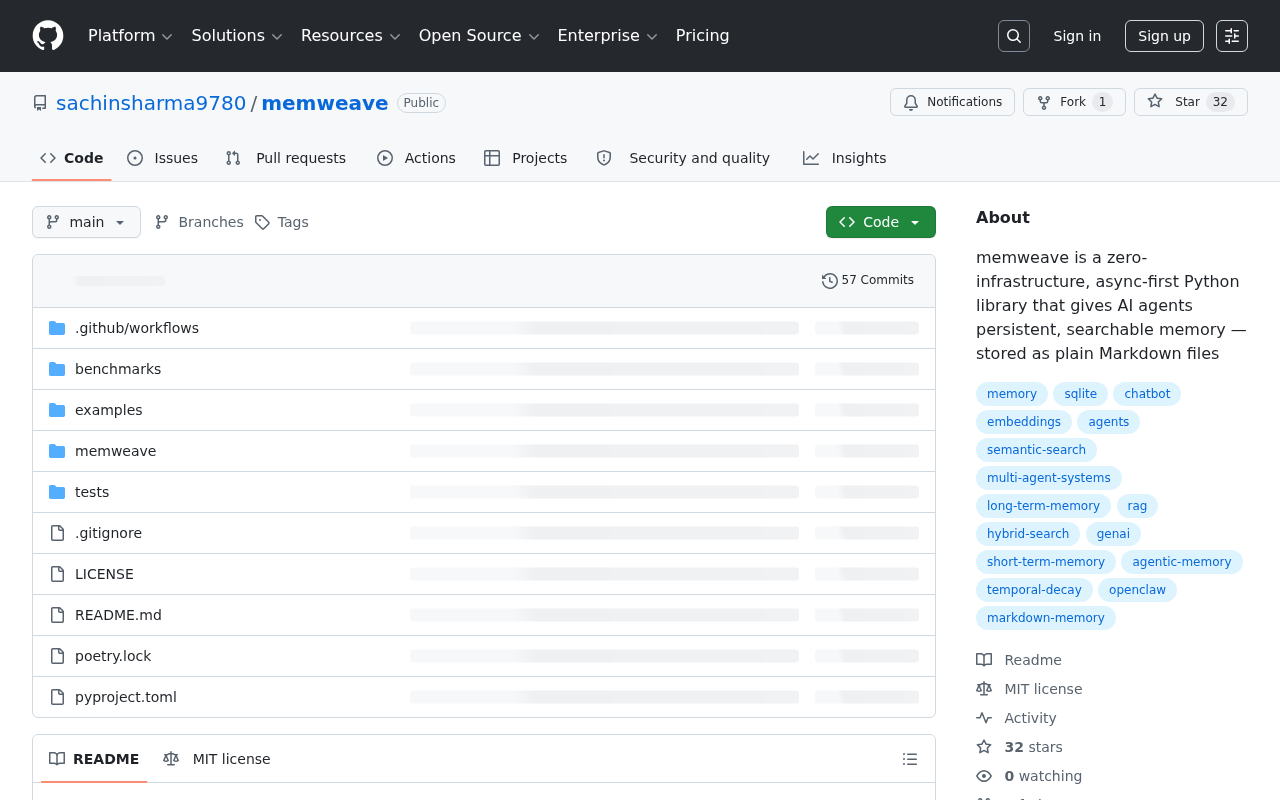Click the LICENSE file icon
This screenshot has height=800, width=1280.
[57, 574]
